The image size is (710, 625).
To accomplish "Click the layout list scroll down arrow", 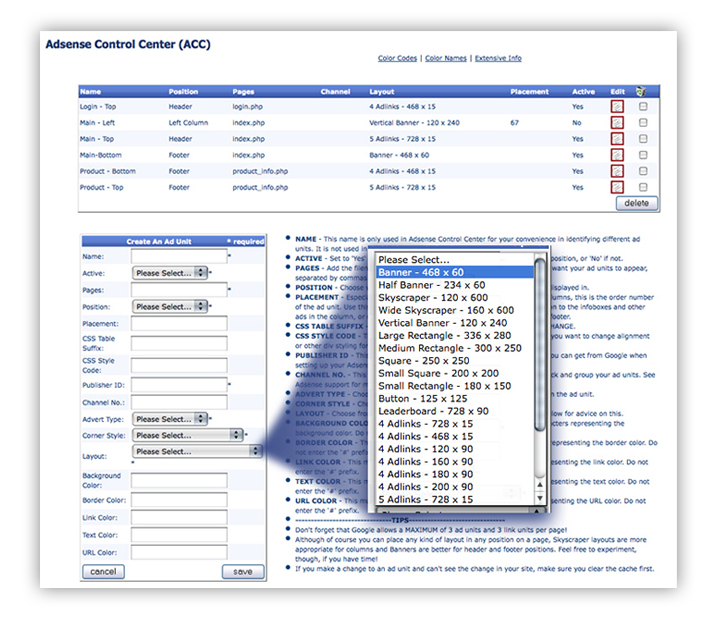I will click(x=540, y=498).
